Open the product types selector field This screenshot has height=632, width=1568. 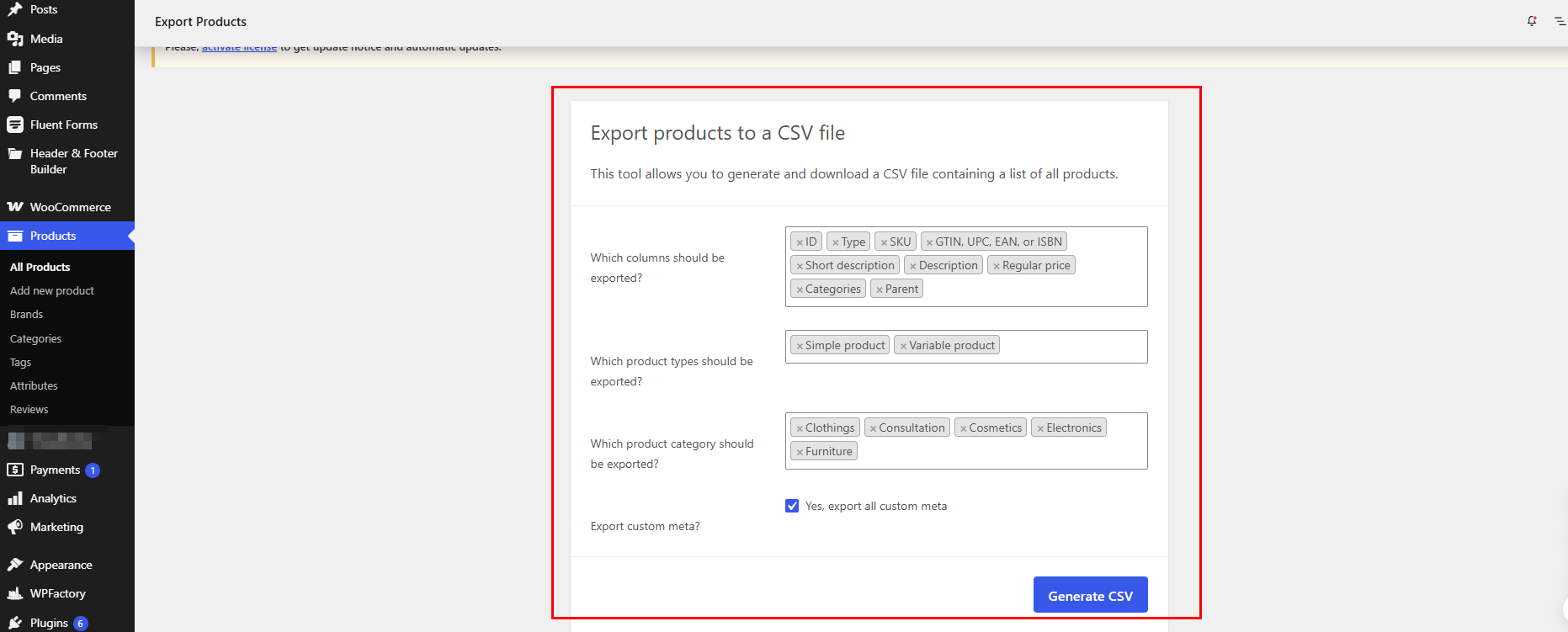pyautogui.click(x=966, y=347)
